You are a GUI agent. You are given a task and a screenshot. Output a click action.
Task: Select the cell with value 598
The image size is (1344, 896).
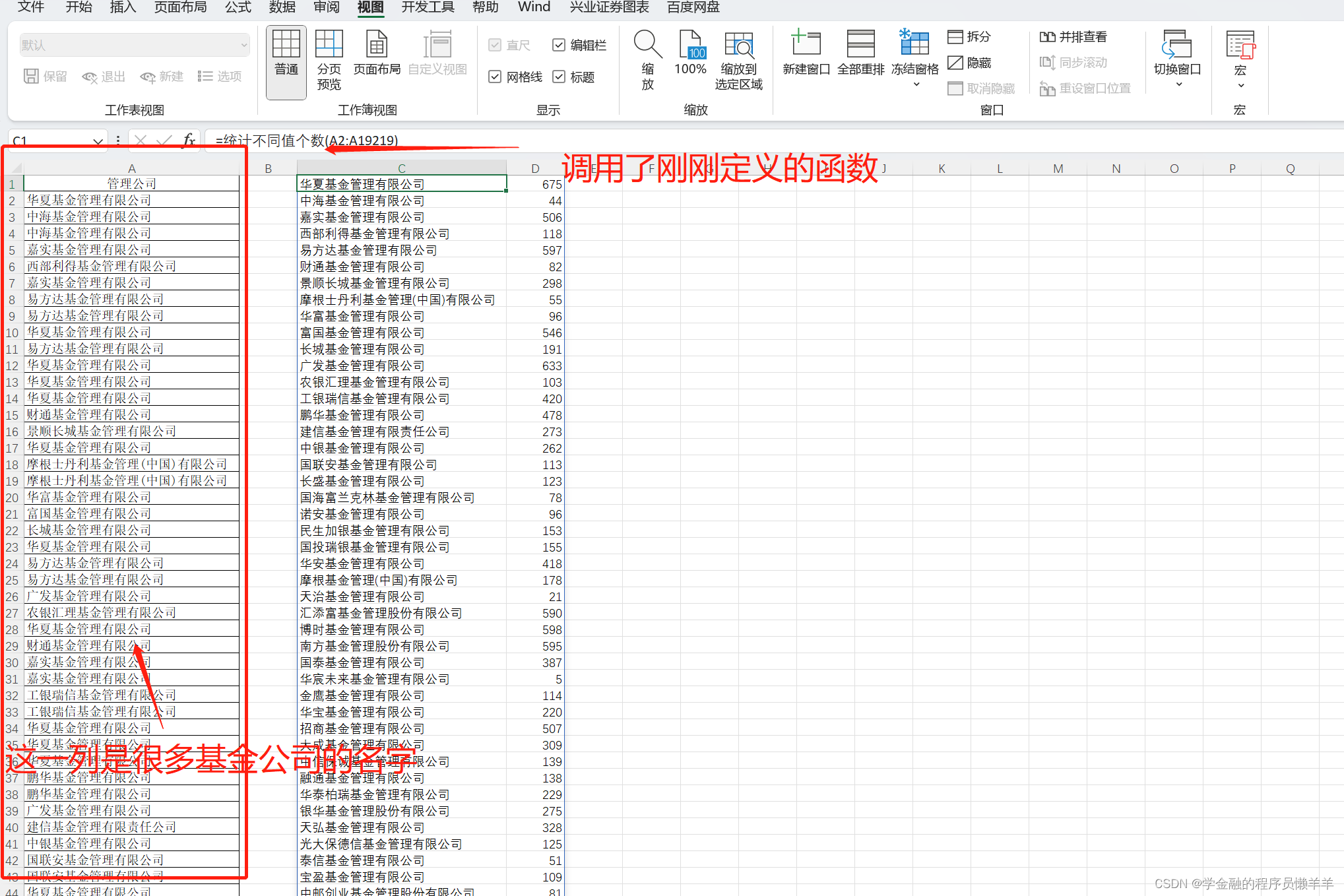[x=535, y=629]
